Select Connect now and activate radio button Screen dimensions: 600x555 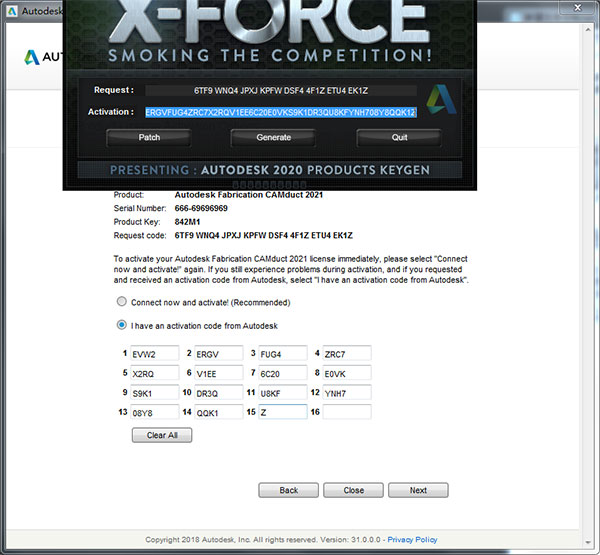(121, 302)
